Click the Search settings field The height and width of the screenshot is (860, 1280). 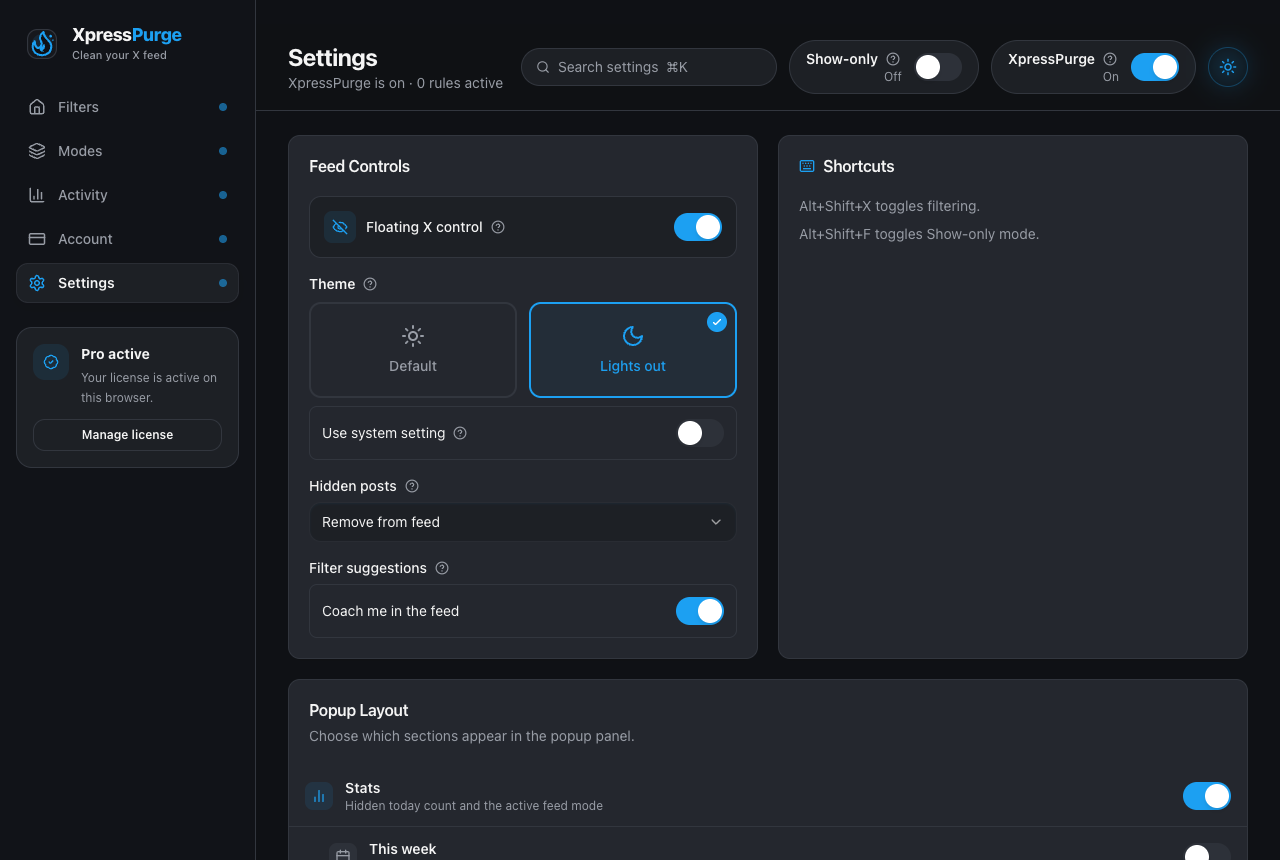[649, 67]
